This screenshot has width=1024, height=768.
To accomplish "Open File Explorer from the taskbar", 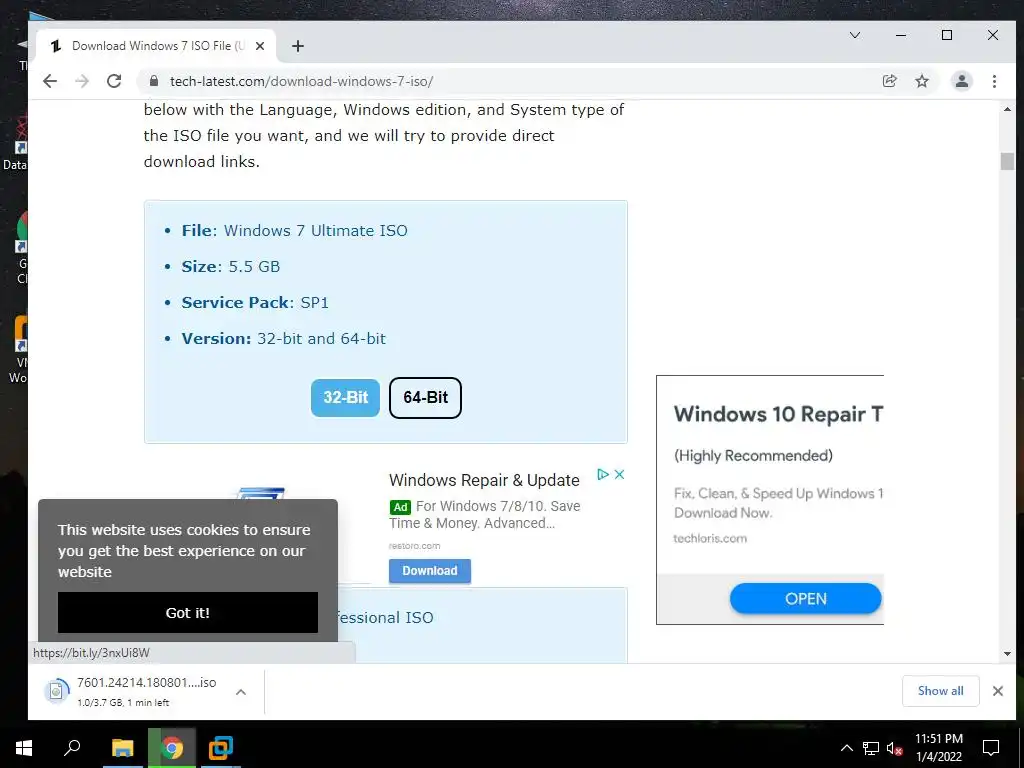I will point(122,748).
